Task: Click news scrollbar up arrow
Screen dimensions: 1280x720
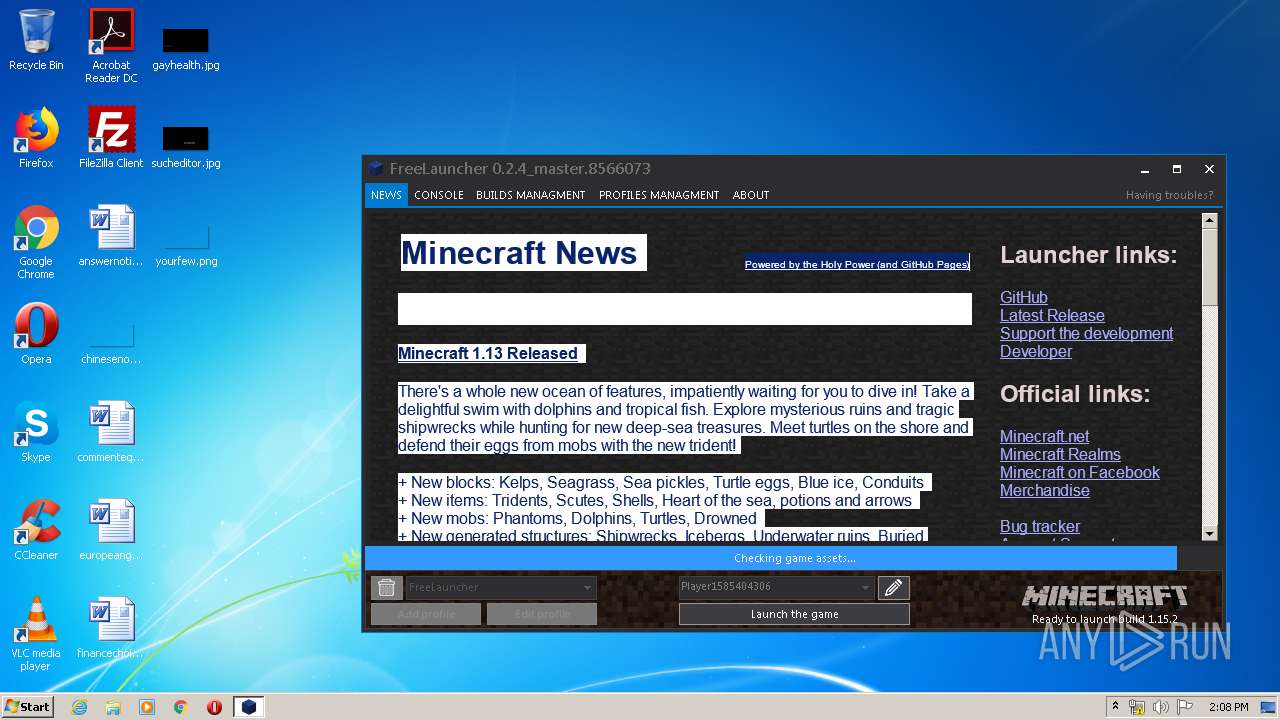Action: point(1209,221)
